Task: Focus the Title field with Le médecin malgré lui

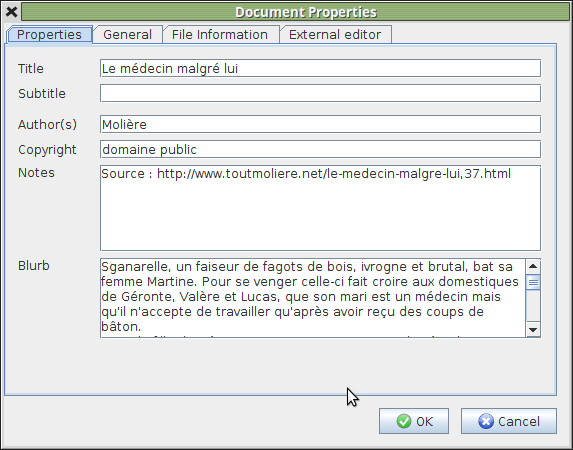Action: pyautogui.click(x=320, y=68)
